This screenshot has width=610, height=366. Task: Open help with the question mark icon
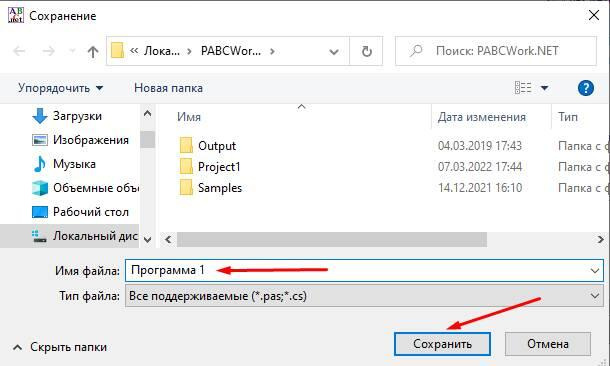[585, 88]
